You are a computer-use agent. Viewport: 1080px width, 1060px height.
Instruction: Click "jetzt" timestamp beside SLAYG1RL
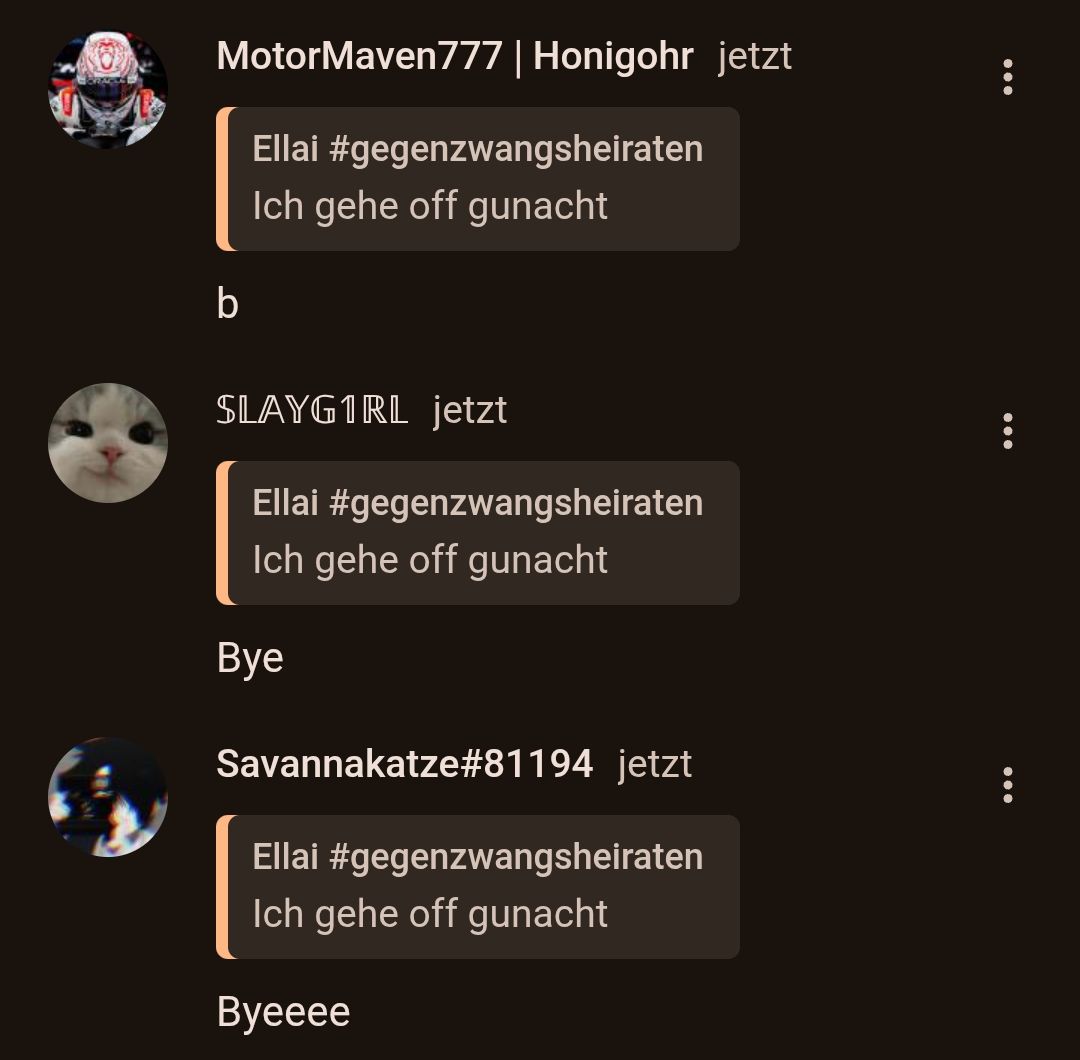click(x=470, y=411)
